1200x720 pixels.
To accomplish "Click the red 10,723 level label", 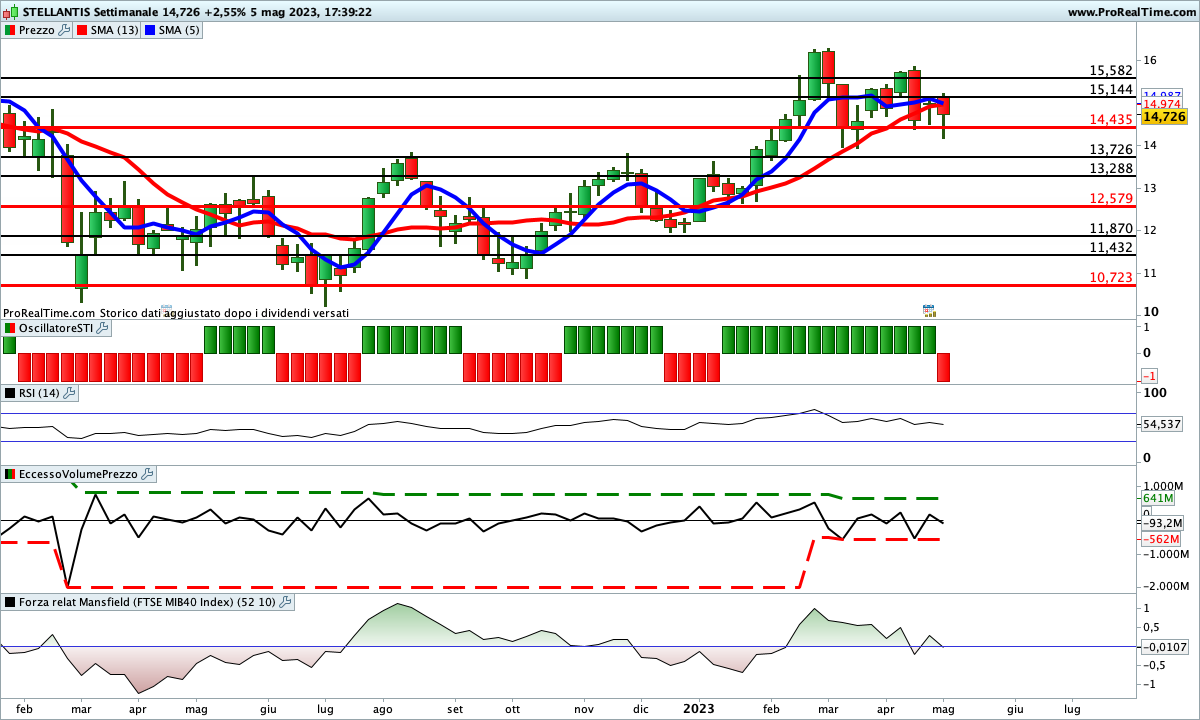I will tap(1111, 277).
